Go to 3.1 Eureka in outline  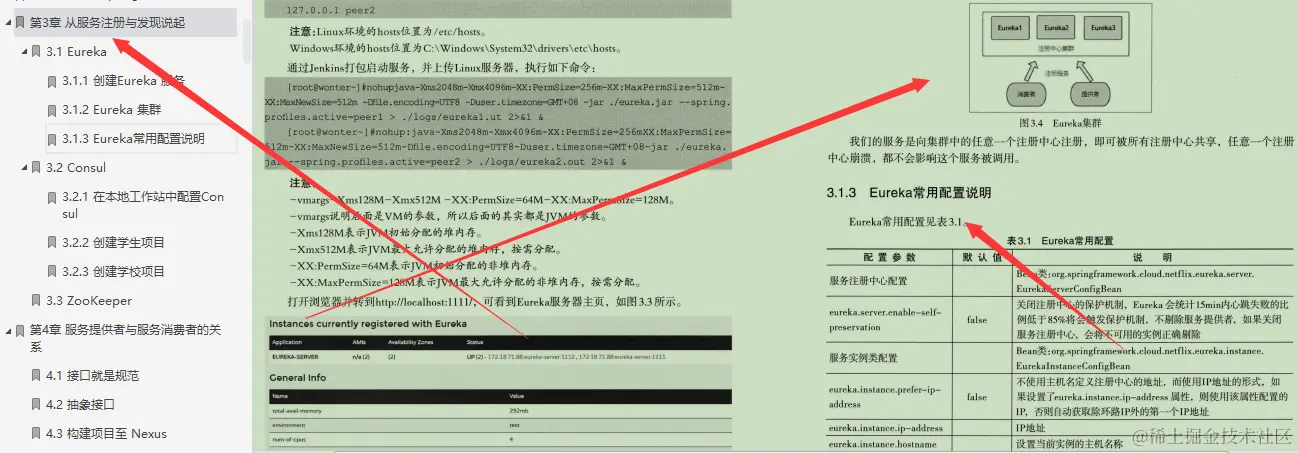76,52
